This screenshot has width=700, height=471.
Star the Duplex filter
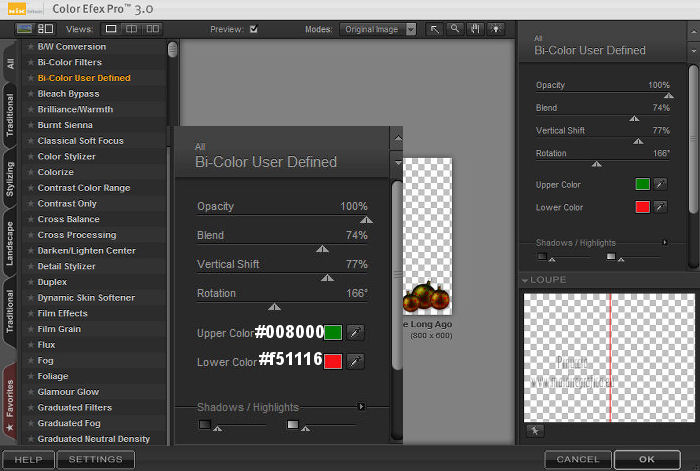tap(30, 282)
